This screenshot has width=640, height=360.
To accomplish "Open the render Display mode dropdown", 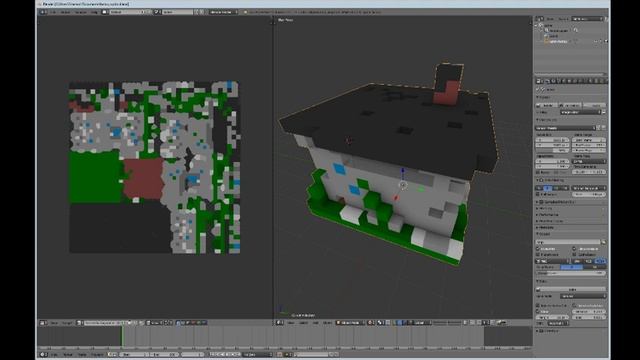I will (x=580, y=112).
